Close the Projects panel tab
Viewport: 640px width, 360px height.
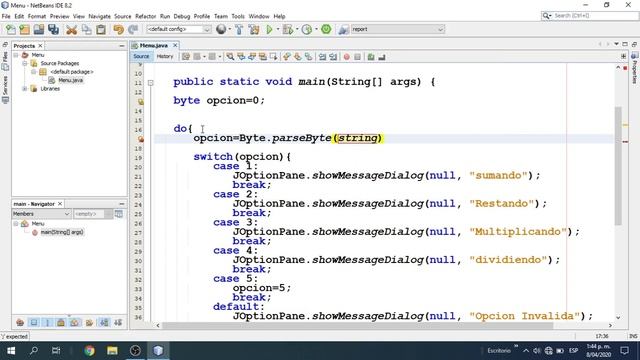click(x=40, y=46)
